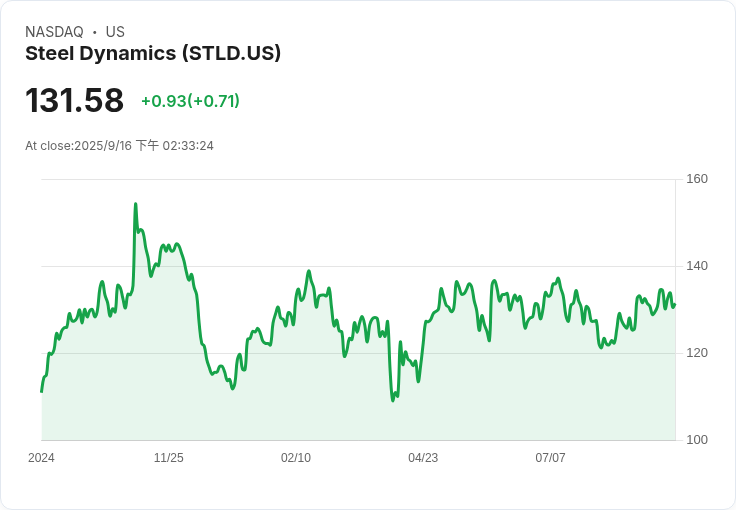Select the 131.58 current price

[75, 100]
